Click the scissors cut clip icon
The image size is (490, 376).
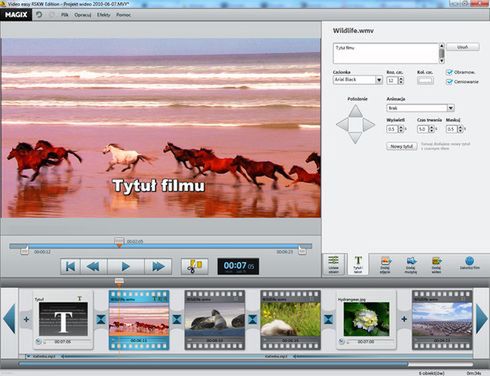tap(195, 266)
